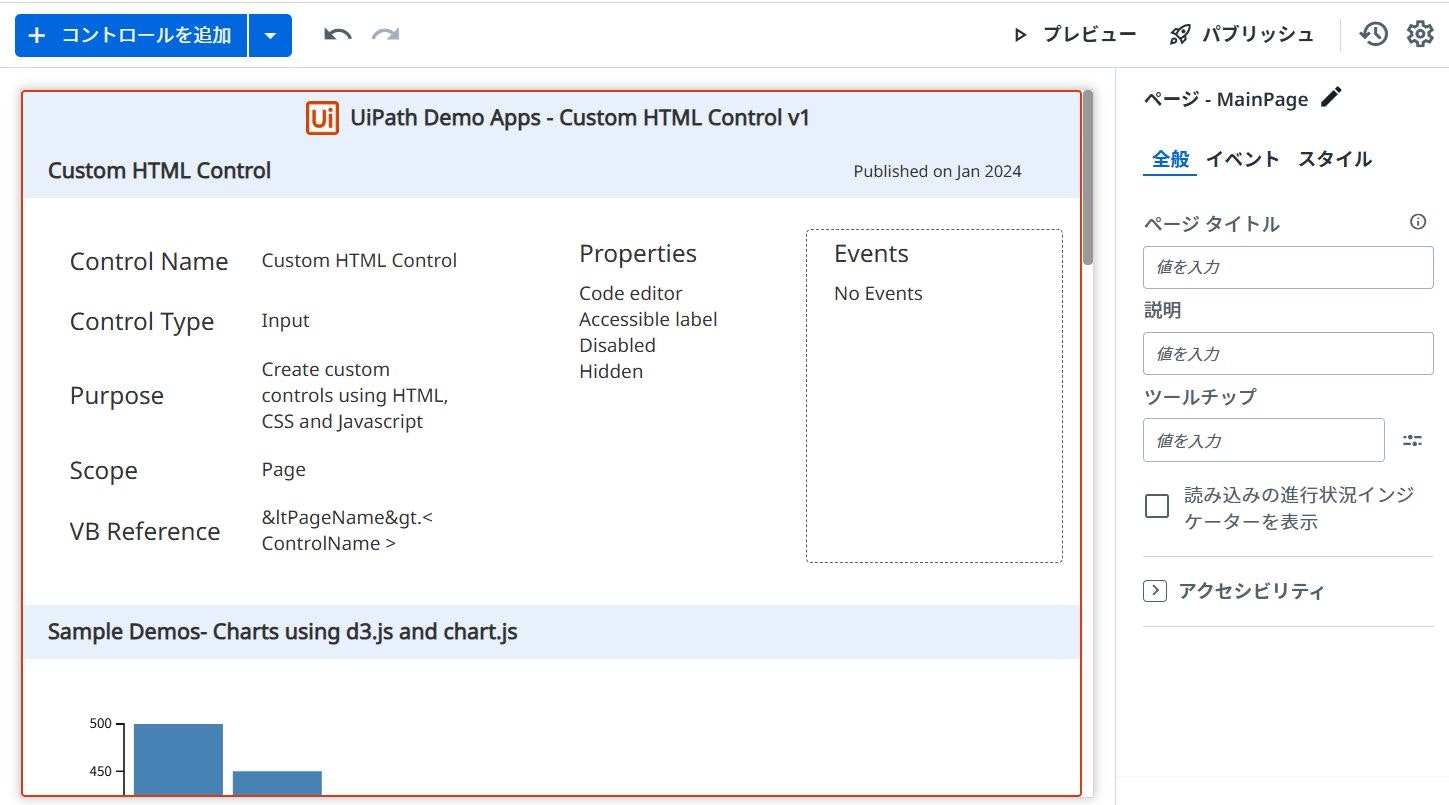This screenshot has height=805, width=1449.
Task: Enable 読み込みの進行状況インジケーターを表示 checkbox
Action: [1157, 506]
